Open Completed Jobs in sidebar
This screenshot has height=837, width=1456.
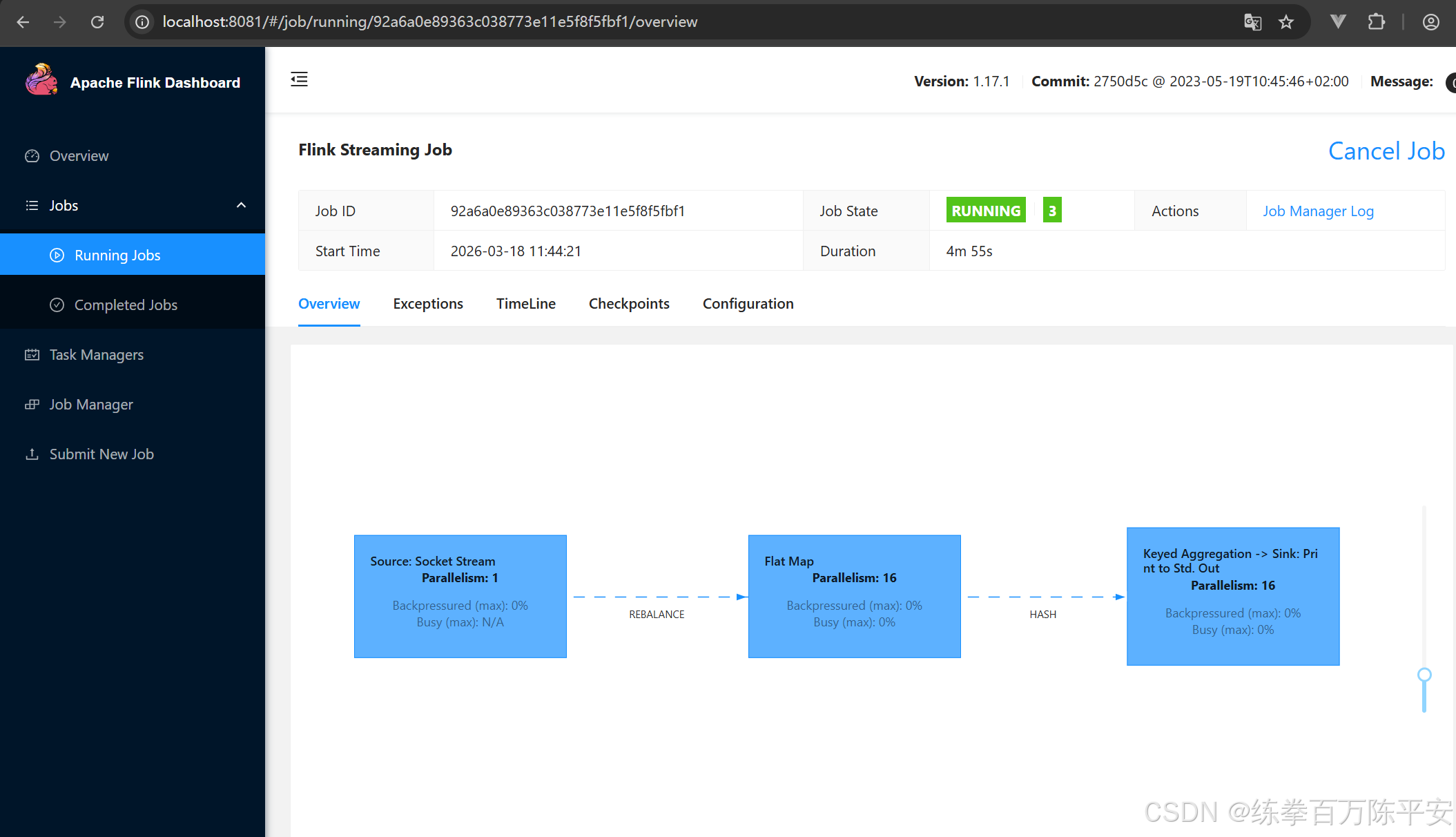(126, 305)
